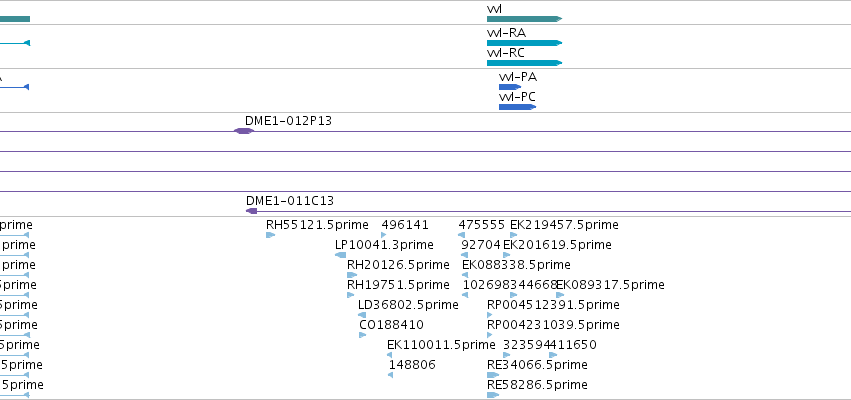Select the vvl gene arrow glyph

point(524,19)
